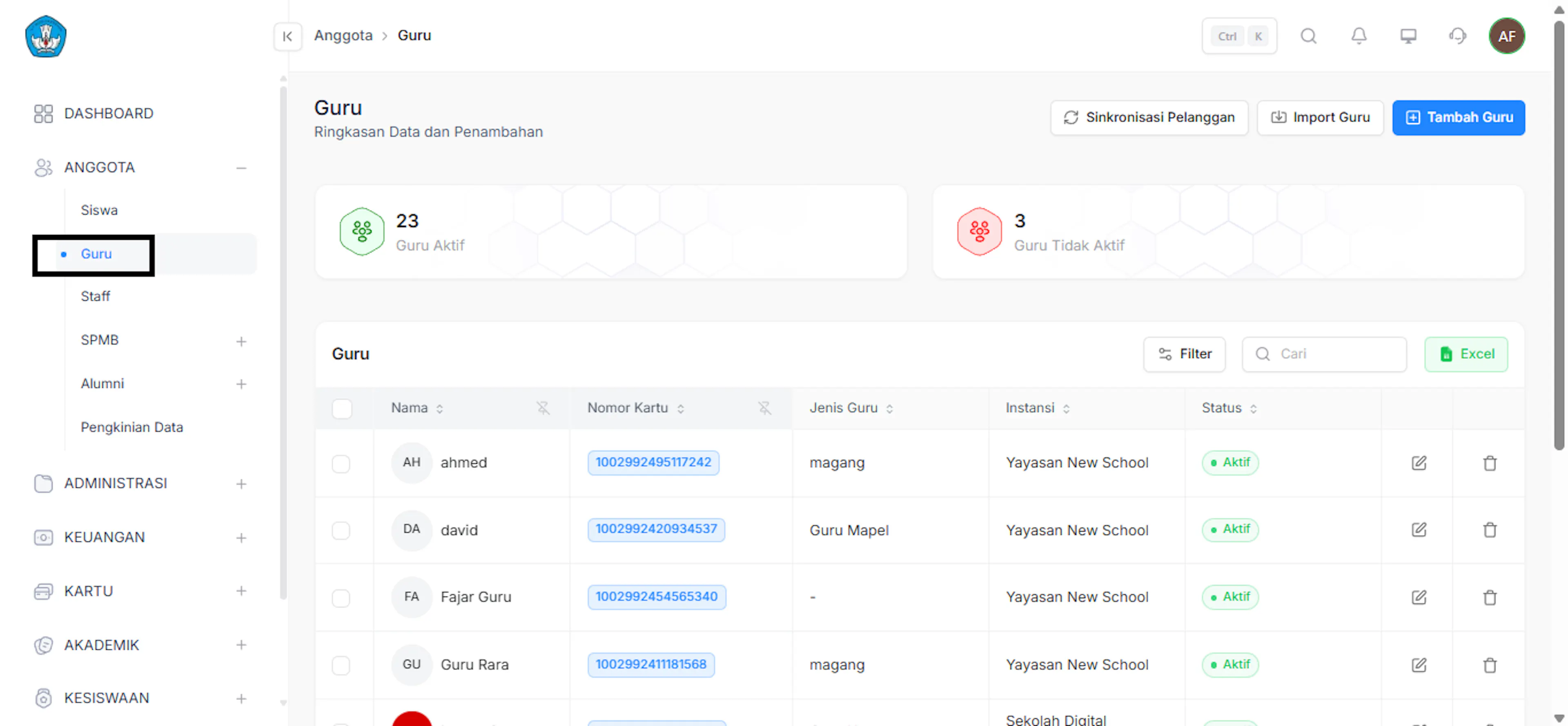Open the Siswa submenu item

click(x=99, y=210)
